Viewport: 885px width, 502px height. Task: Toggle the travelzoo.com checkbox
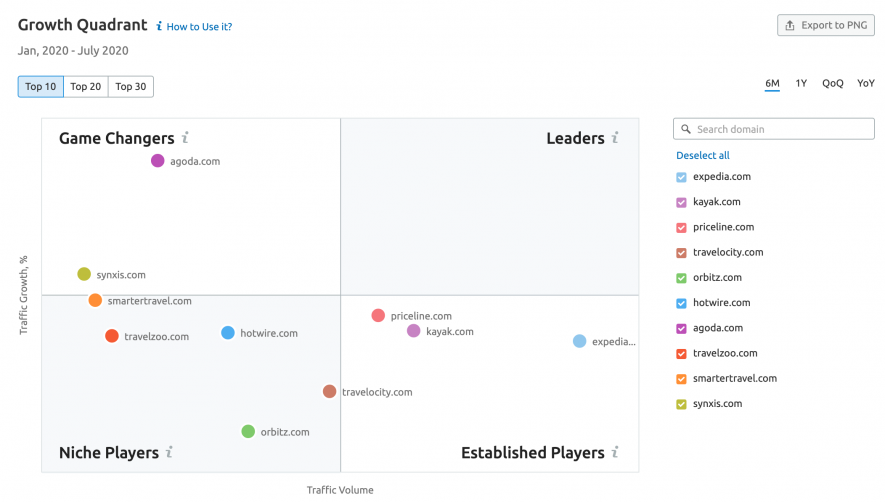tap(681, 354)
